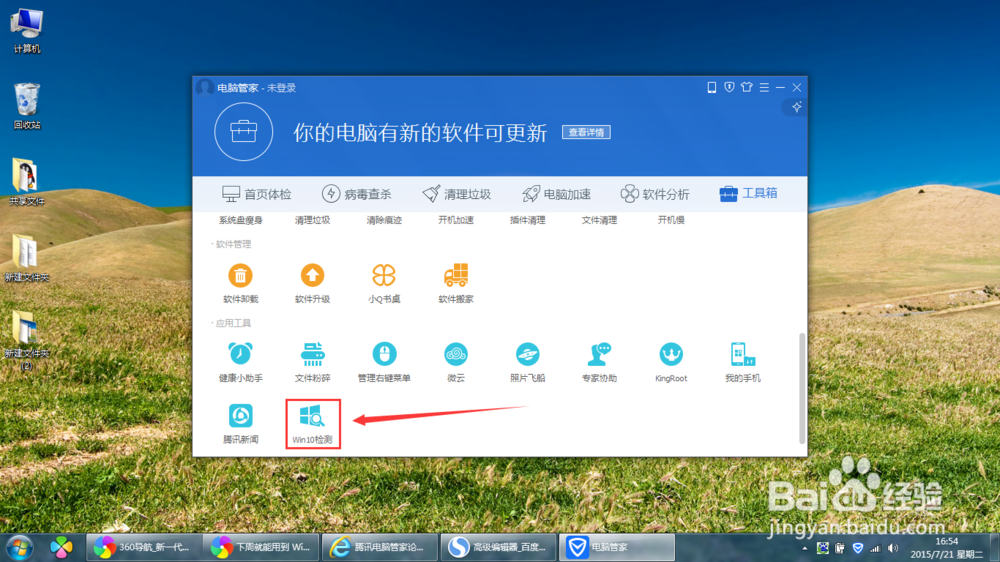Switch to 首页体检 tab
This screenshot has width=1000, height=562.
coord(256,194)
